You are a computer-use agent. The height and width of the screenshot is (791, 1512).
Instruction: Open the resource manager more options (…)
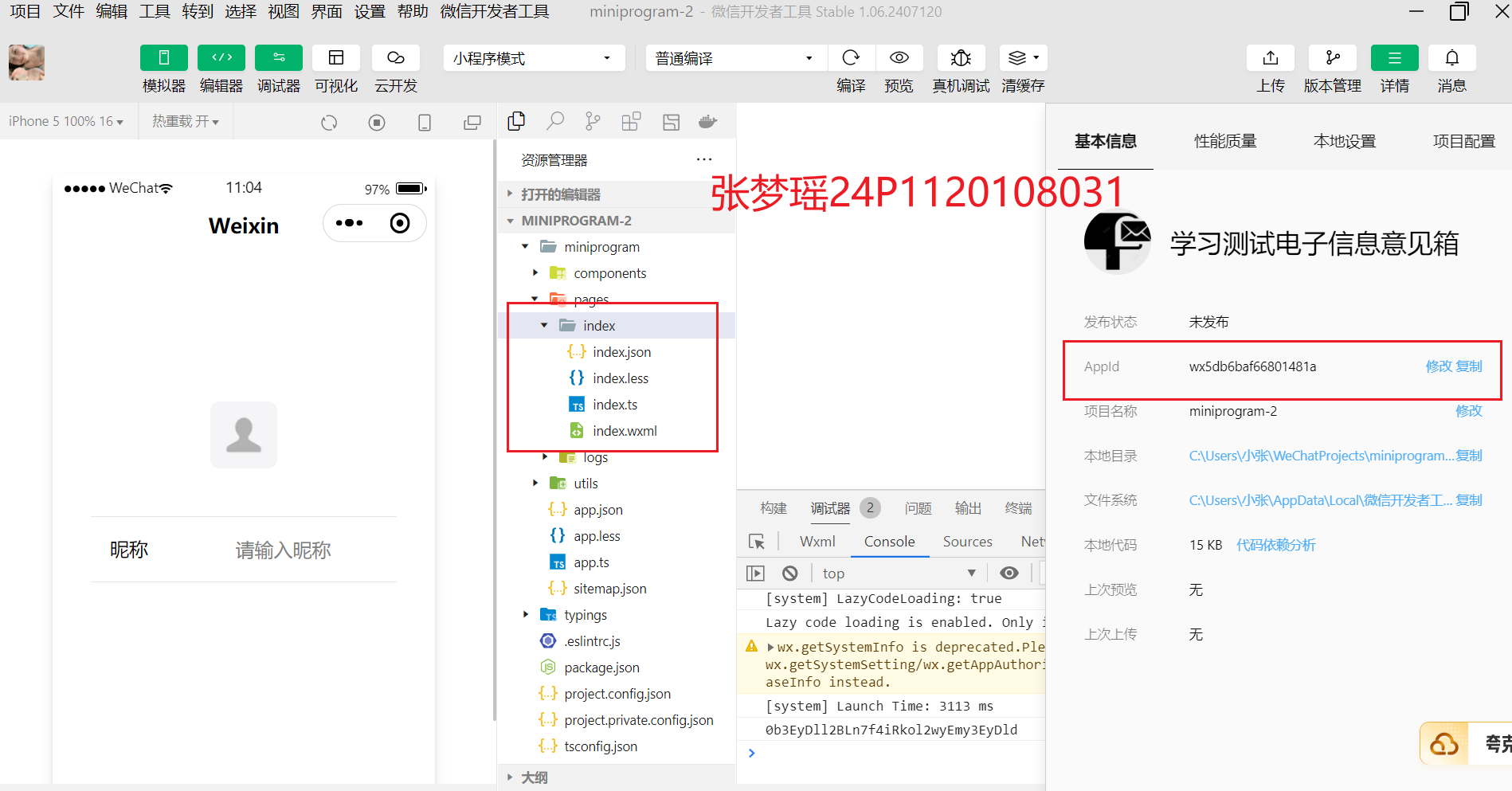point(703,159)
